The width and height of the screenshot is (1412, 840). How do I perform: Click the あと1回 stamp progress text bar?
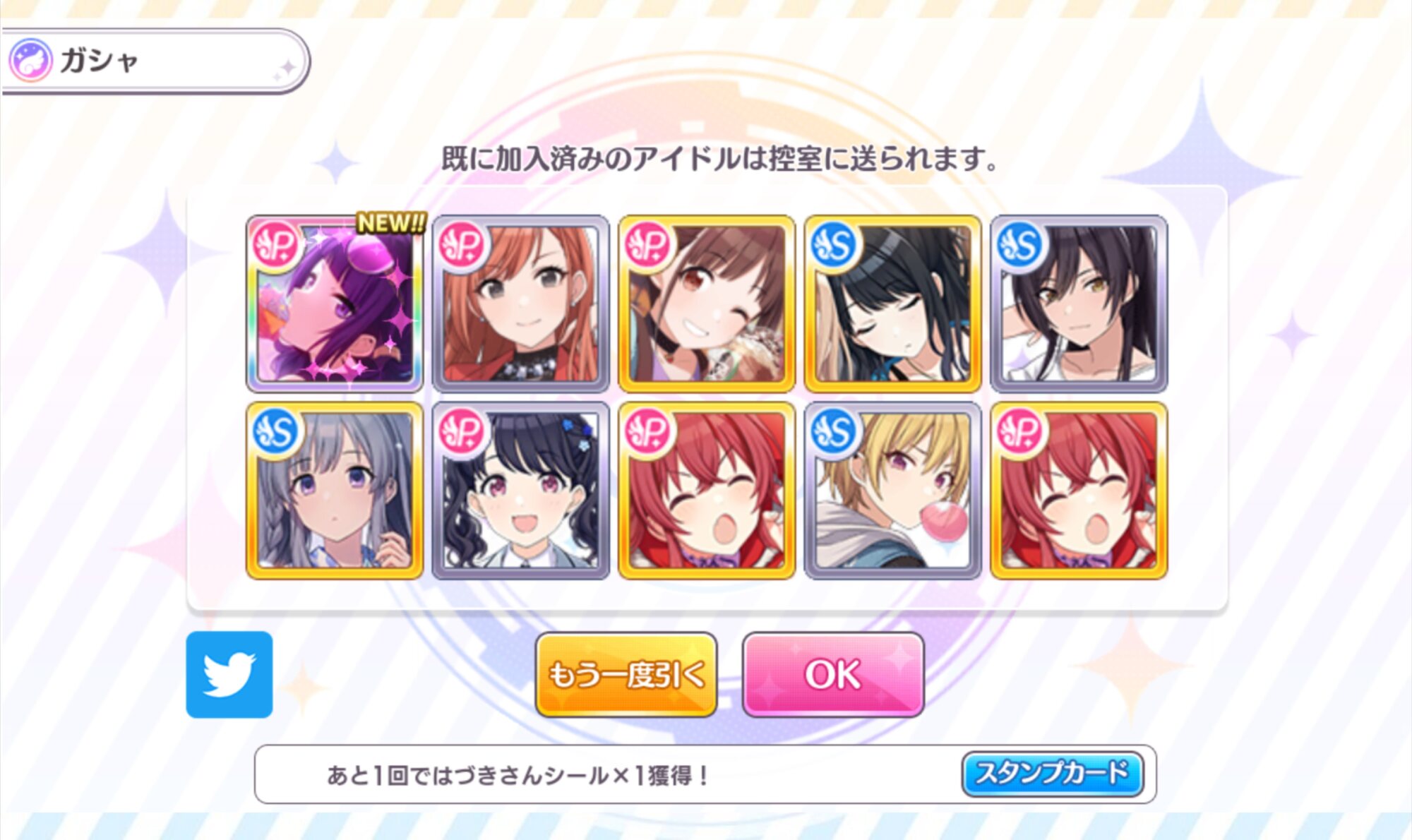705,774
